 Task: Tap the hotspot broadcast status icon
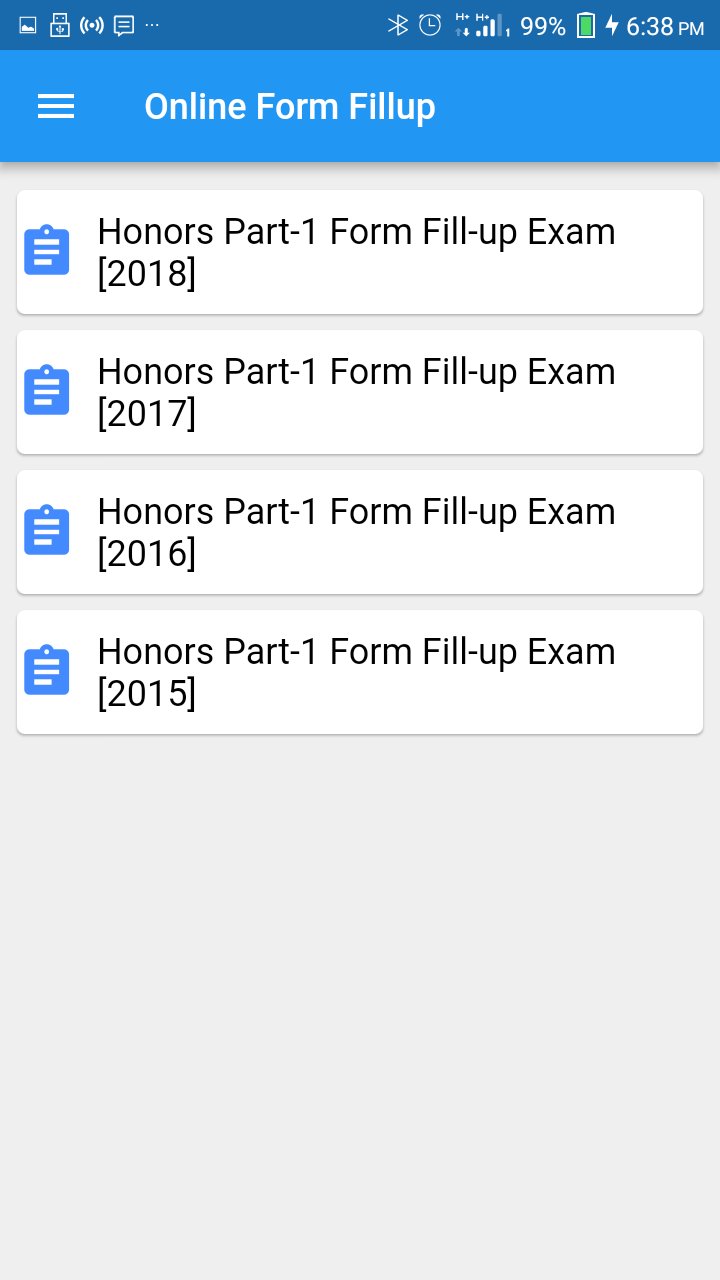click(92, 26)
